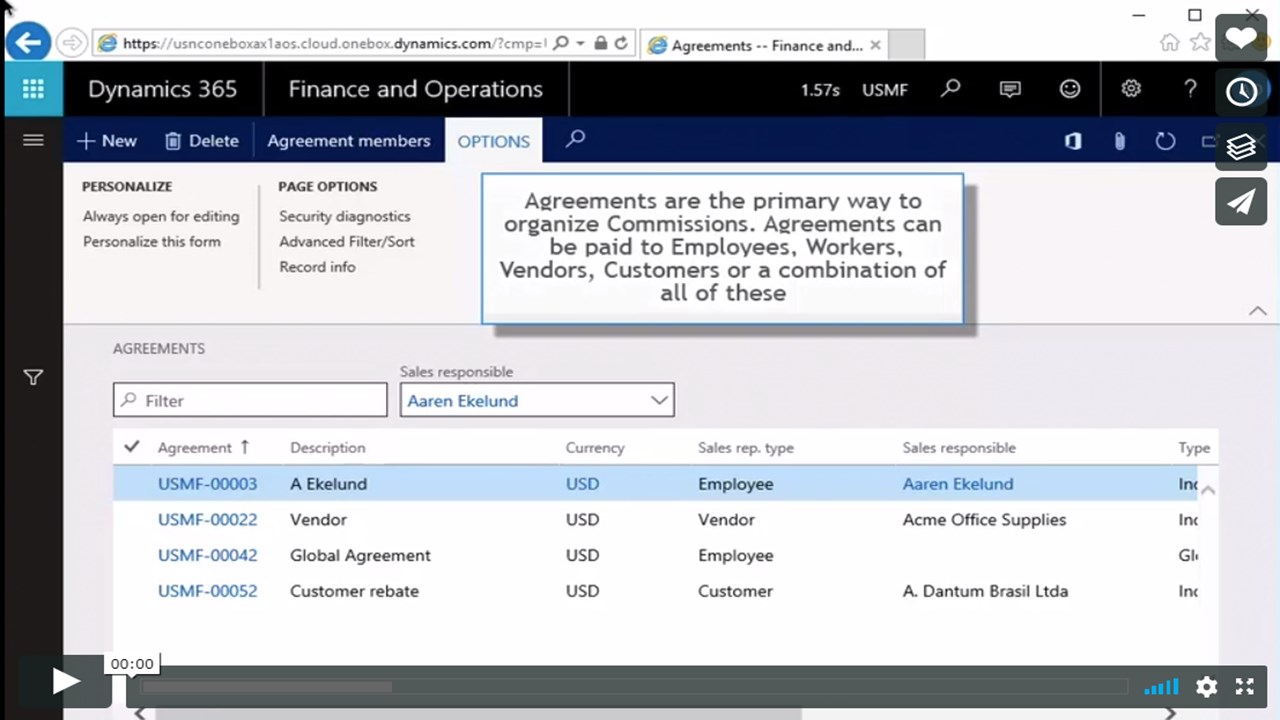Click the URL address field

(335, 44)
